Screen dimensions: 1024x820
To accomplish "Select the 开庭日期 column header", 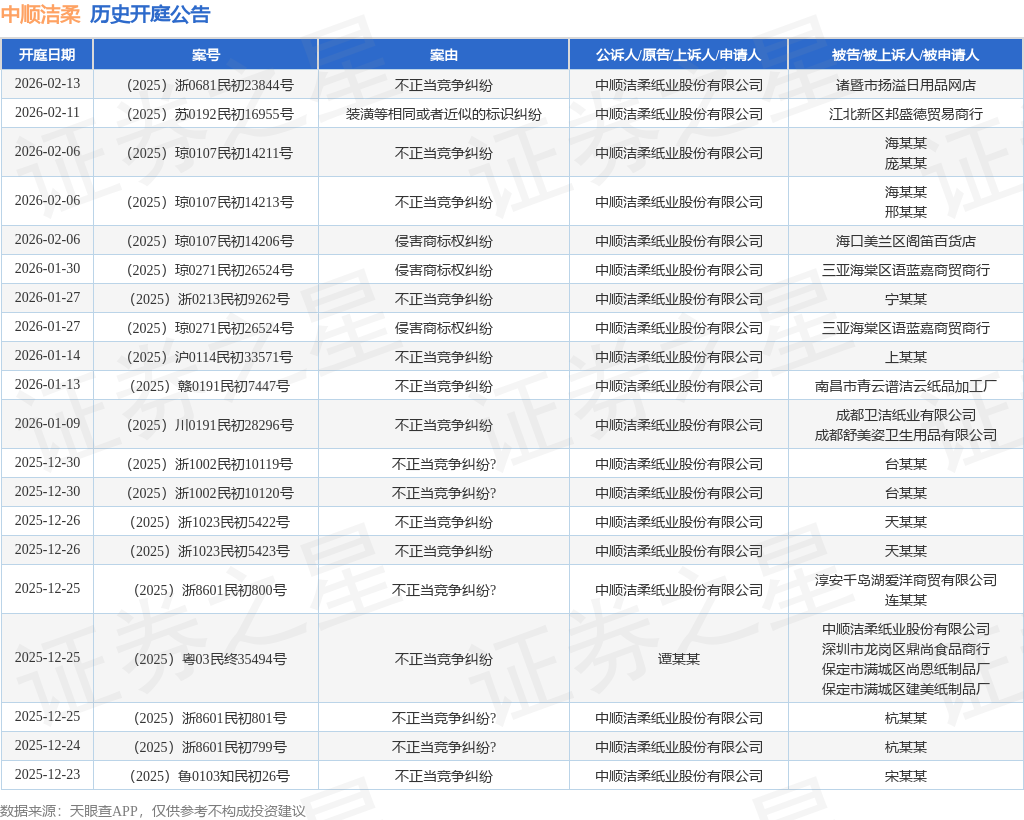I will pyautogui.click(x=47, y=55).
